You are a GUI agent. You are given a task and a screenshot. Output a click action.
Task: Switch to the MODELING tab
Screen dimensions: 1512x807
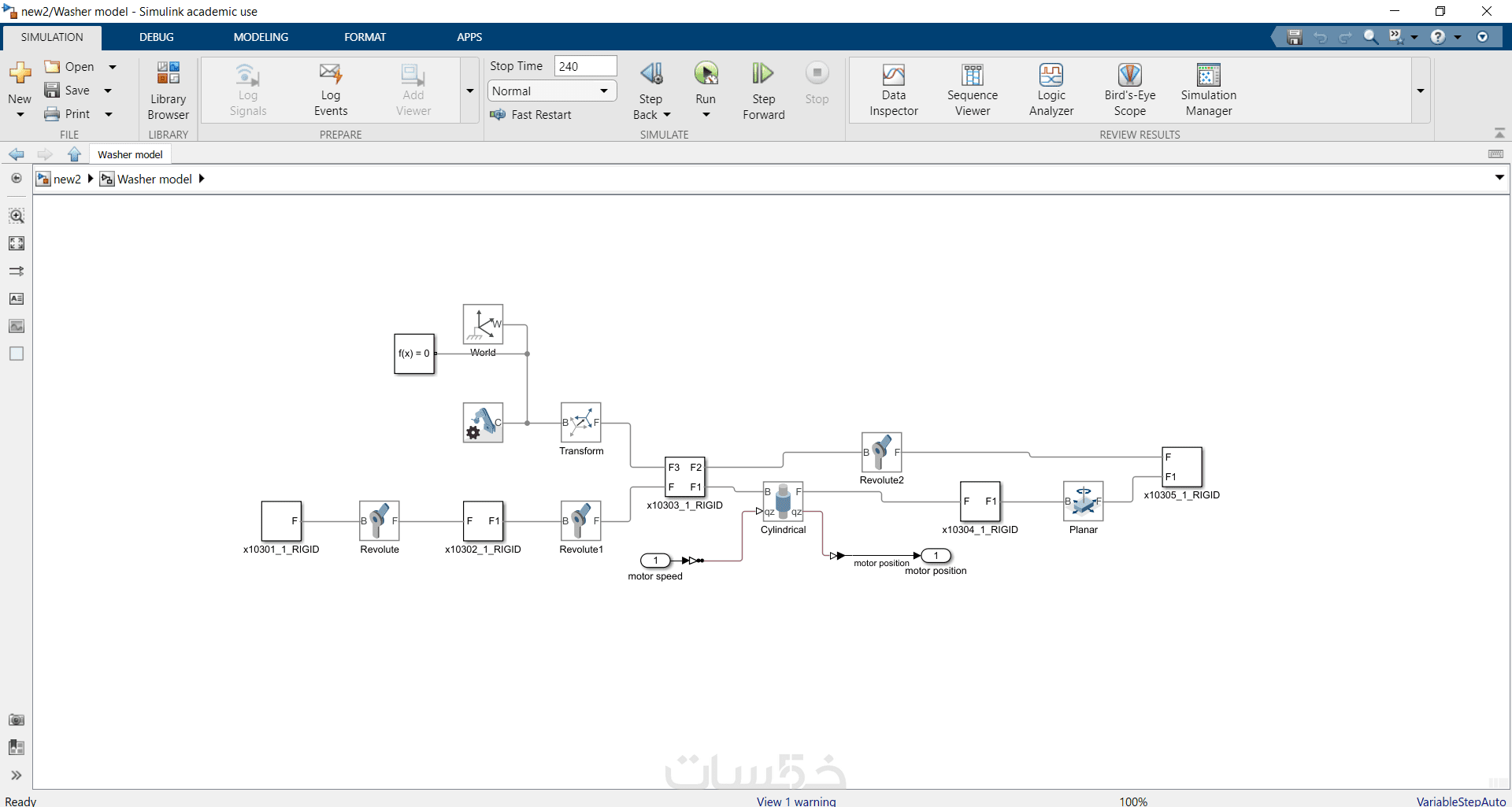[x=261, y=37]
